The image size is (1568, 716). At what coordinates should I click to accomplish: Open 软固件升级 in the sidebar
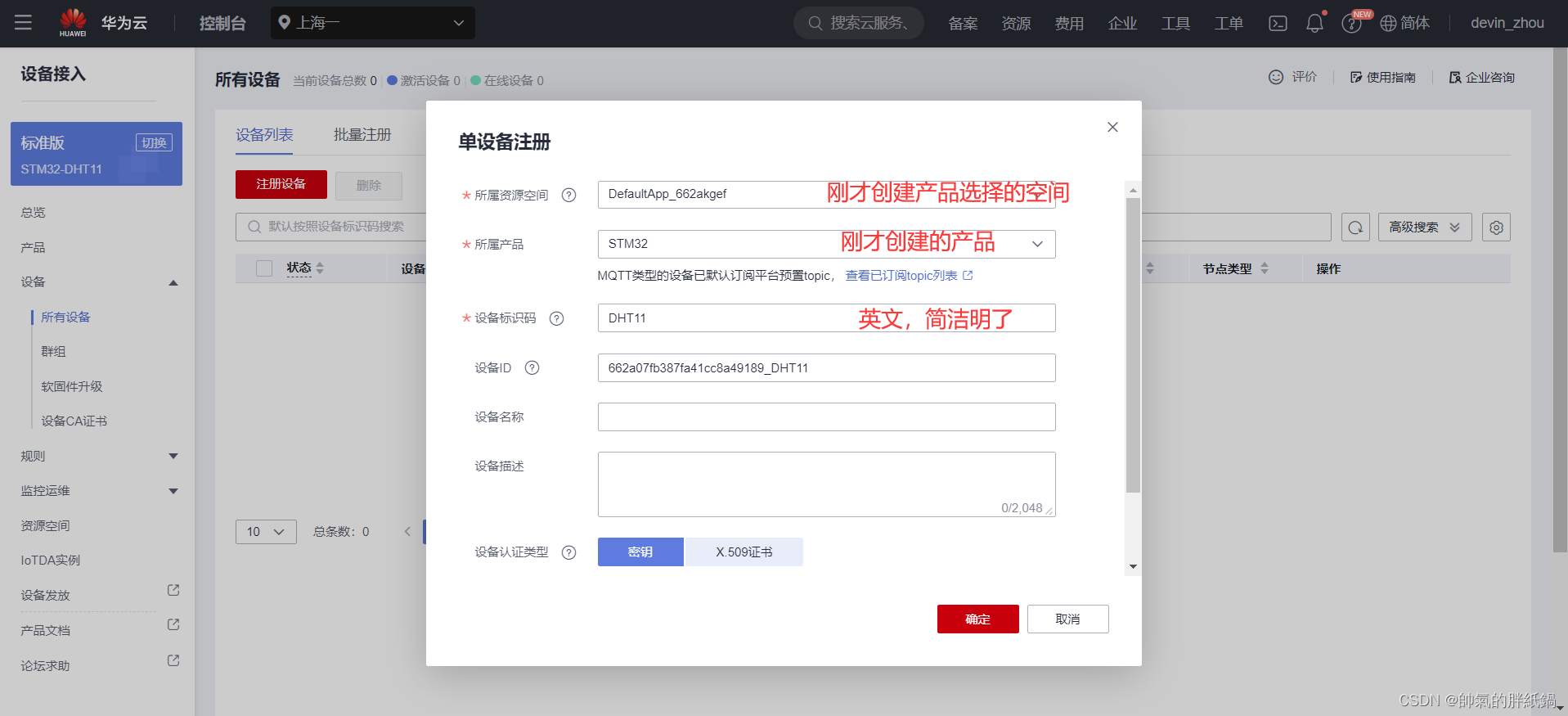coord(72,387)
